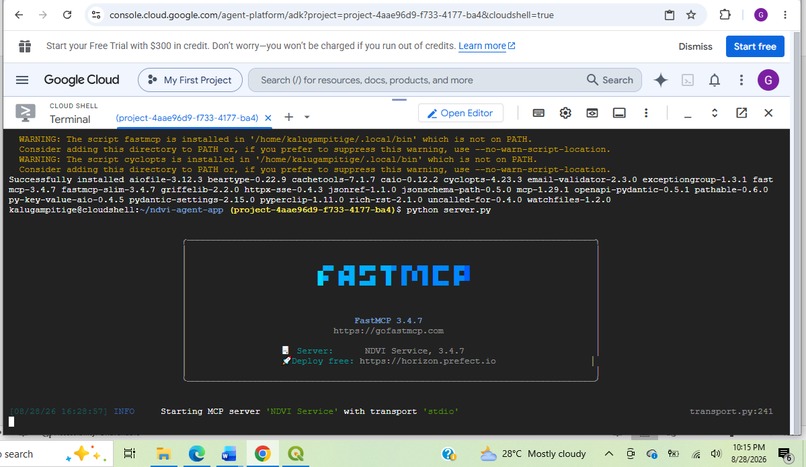Open Gemini AI assistant sparkle icon
This screenshot has width=806, height=467.
[661, 80]
